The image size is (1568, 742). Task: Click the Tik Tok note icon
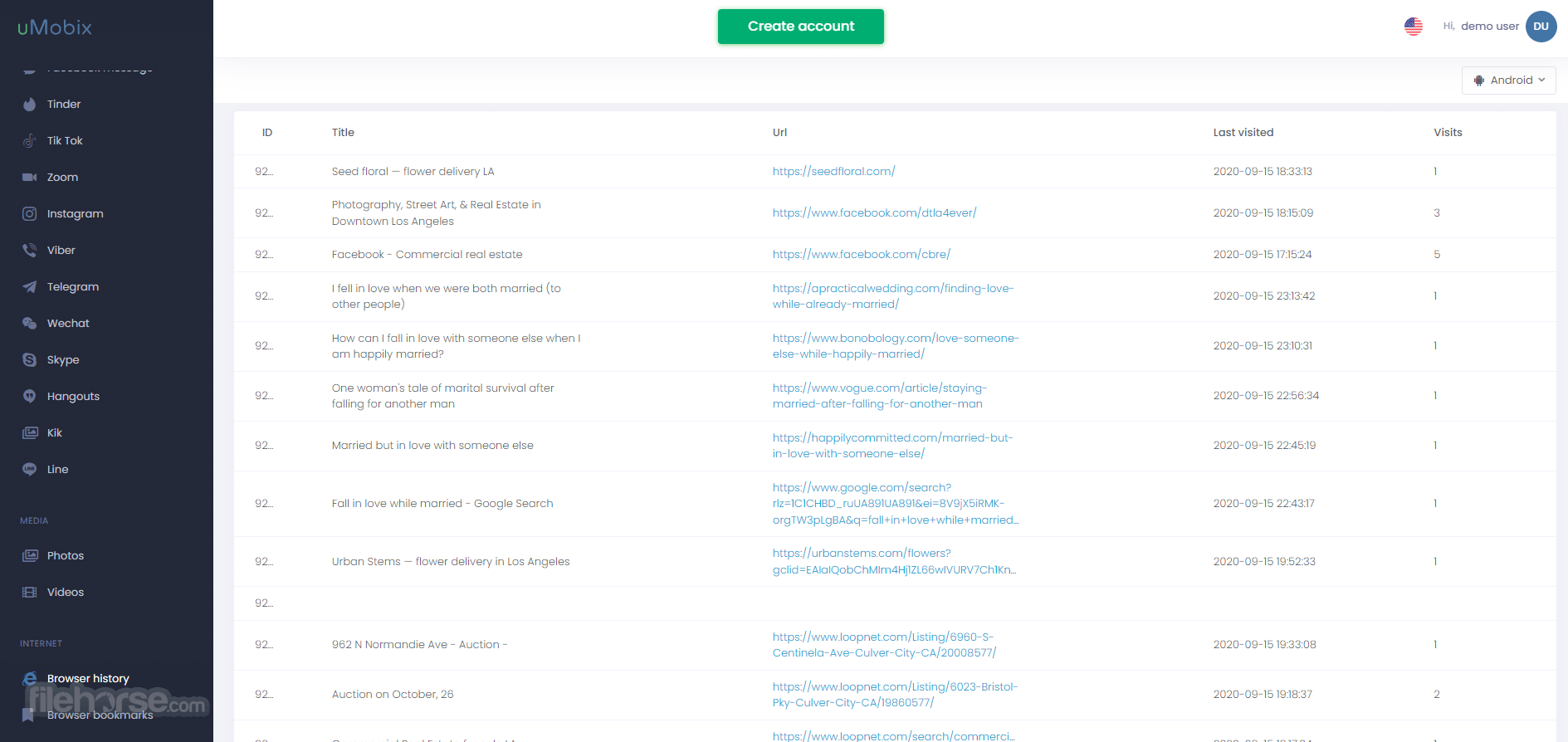click(30, 141)
